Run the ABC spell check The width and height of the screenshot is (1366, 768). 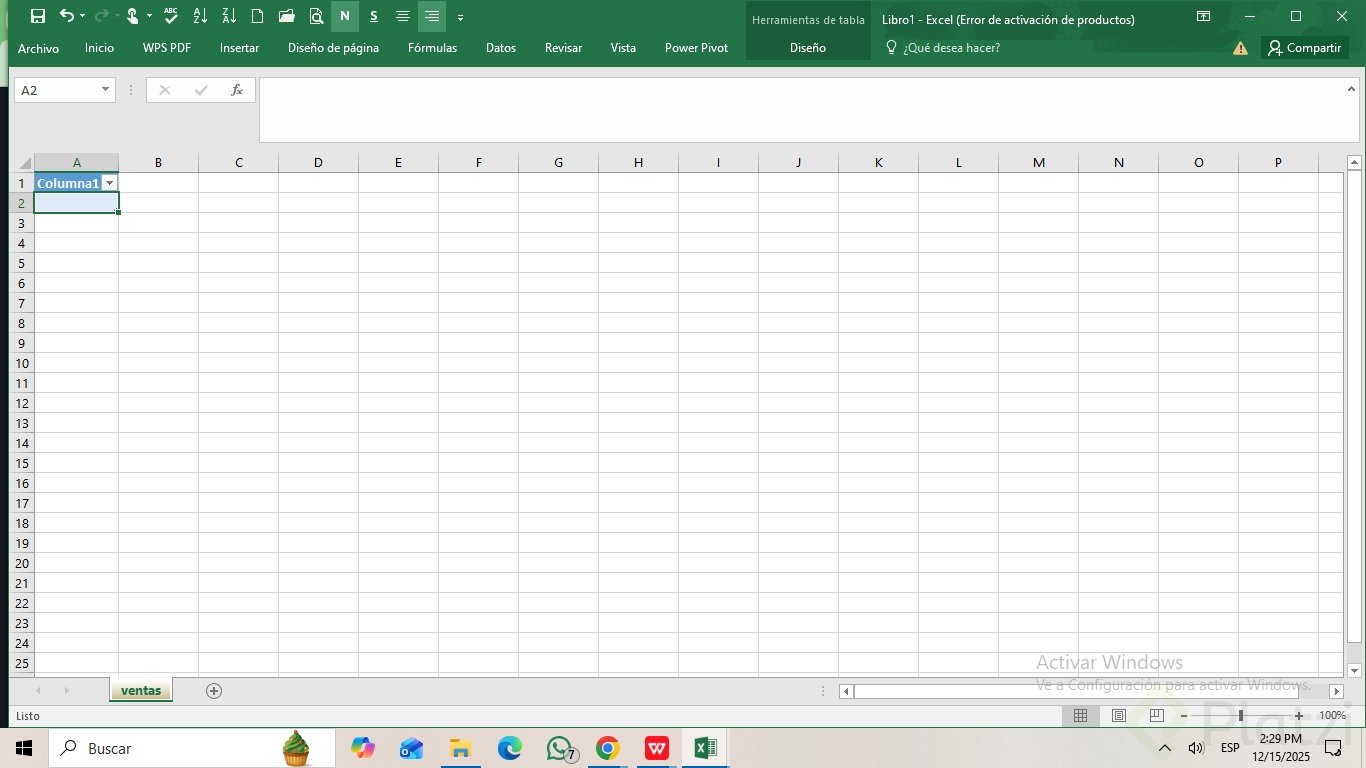pyautogui.click(x=171, y=16)
